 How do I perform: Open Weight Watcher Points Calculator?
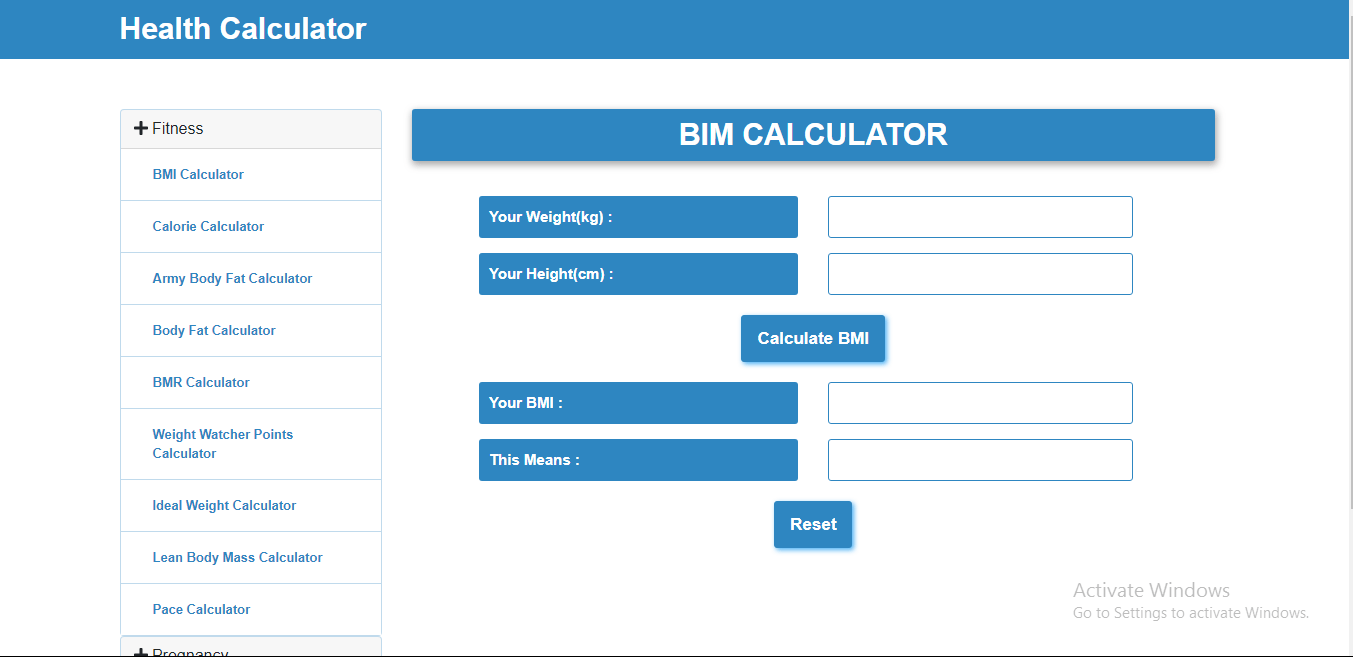click(223, 444)
